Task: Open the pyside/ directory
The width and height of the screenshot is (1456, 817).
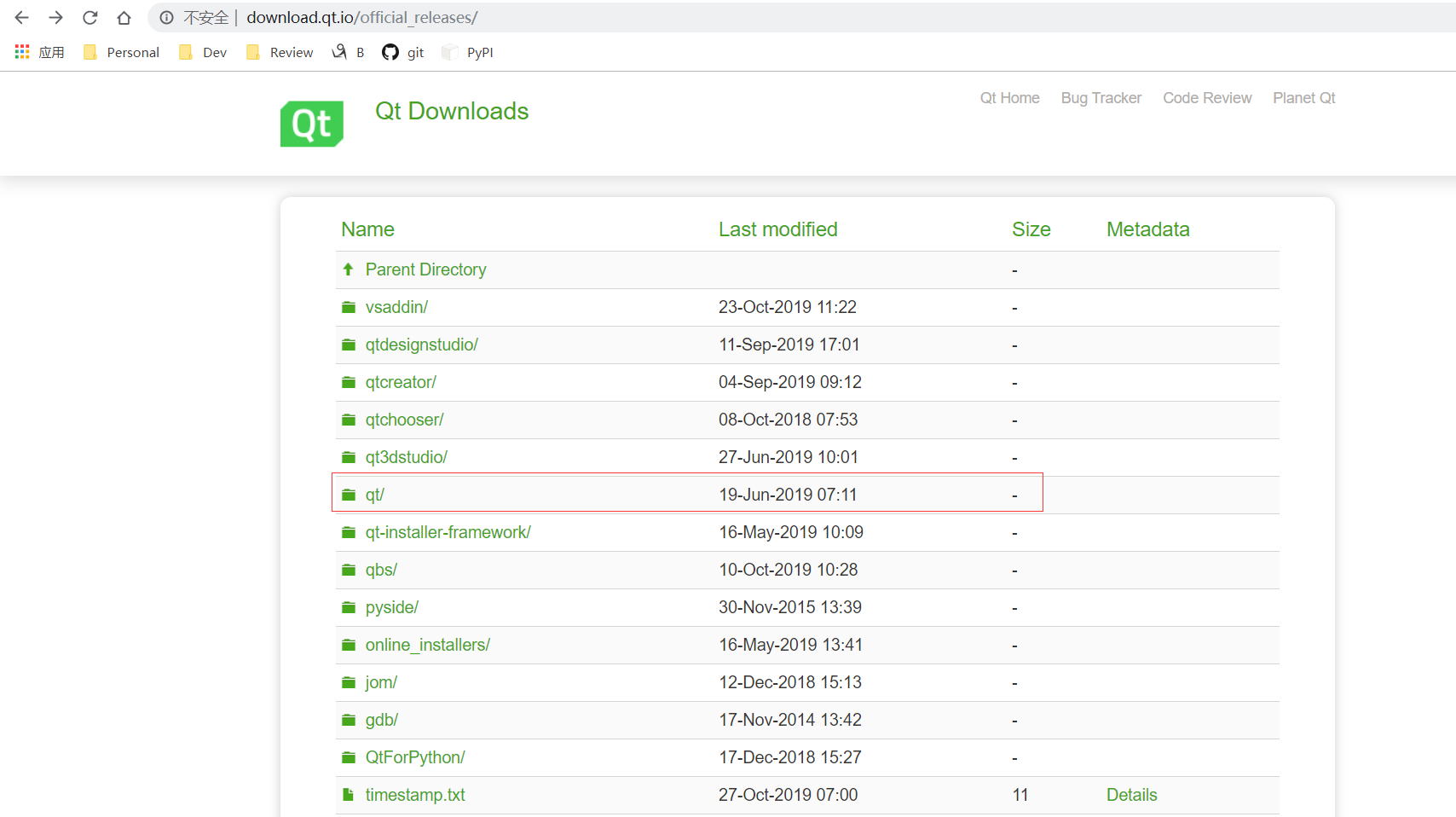Action: pyautogui.click(x=391, y=606)
